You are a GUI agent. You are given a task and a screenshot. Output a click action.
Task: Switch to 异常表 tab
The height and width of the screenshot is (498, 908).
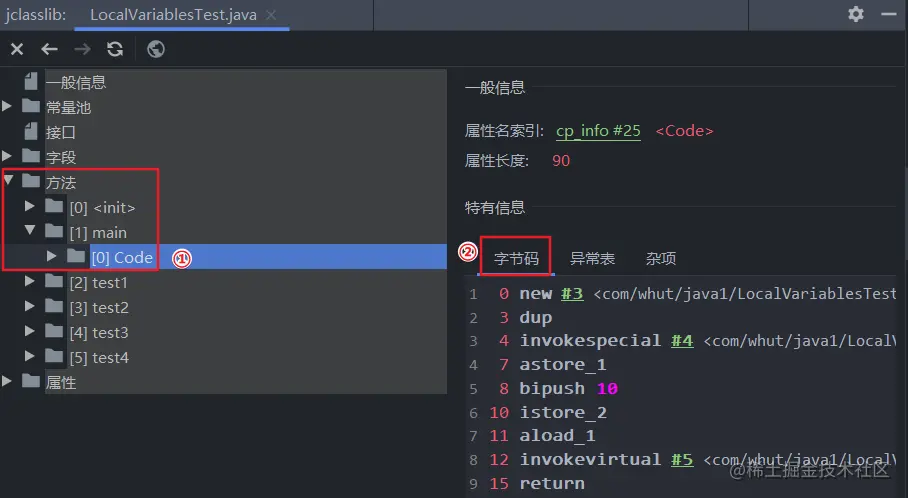click(592, 258)
